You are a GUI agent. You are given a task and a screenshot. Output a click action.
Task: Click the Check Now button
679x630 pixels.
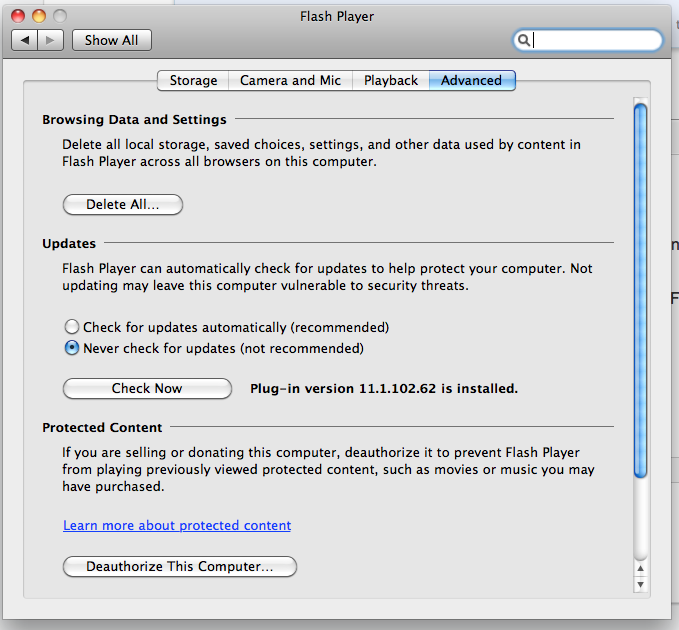click(x=147, y=388)
